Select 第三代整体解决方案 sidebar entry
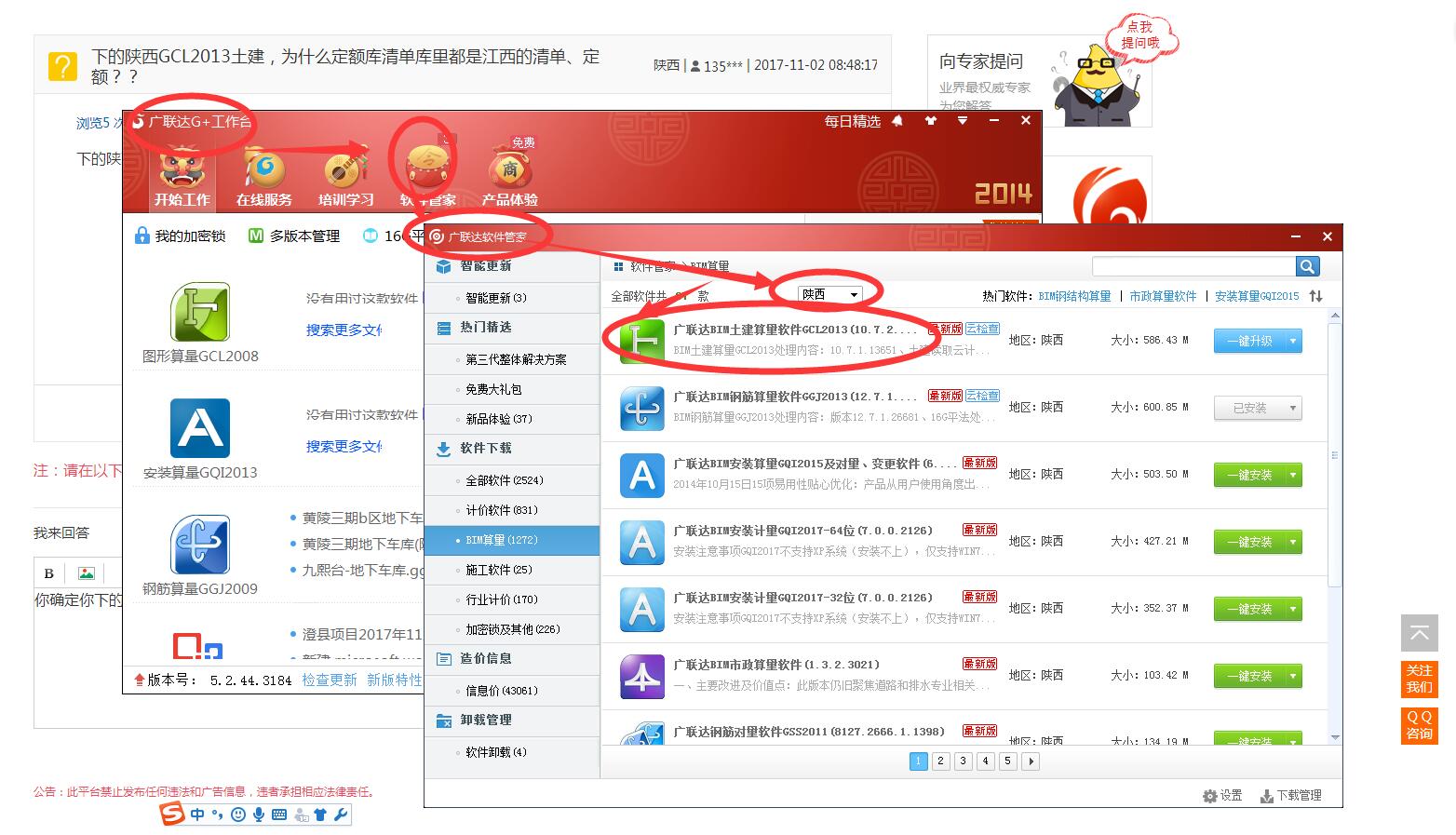 pyautogui.click(x=512, y=359)
